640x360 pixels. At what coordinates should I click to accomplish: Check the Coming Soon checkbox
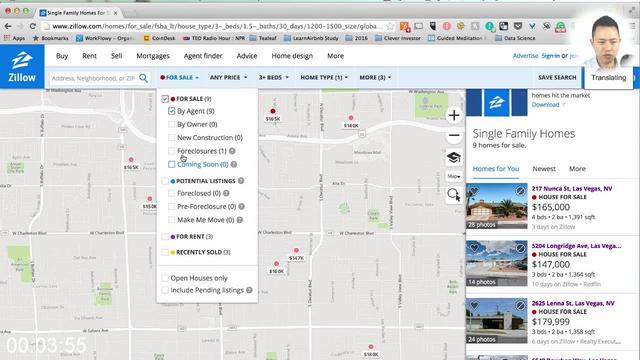coord(171,164)
